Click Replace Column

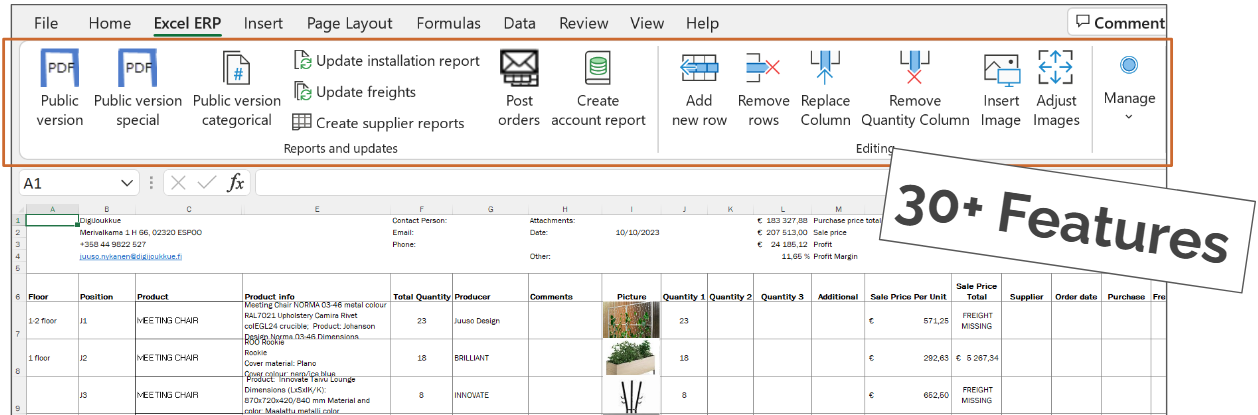825,90
